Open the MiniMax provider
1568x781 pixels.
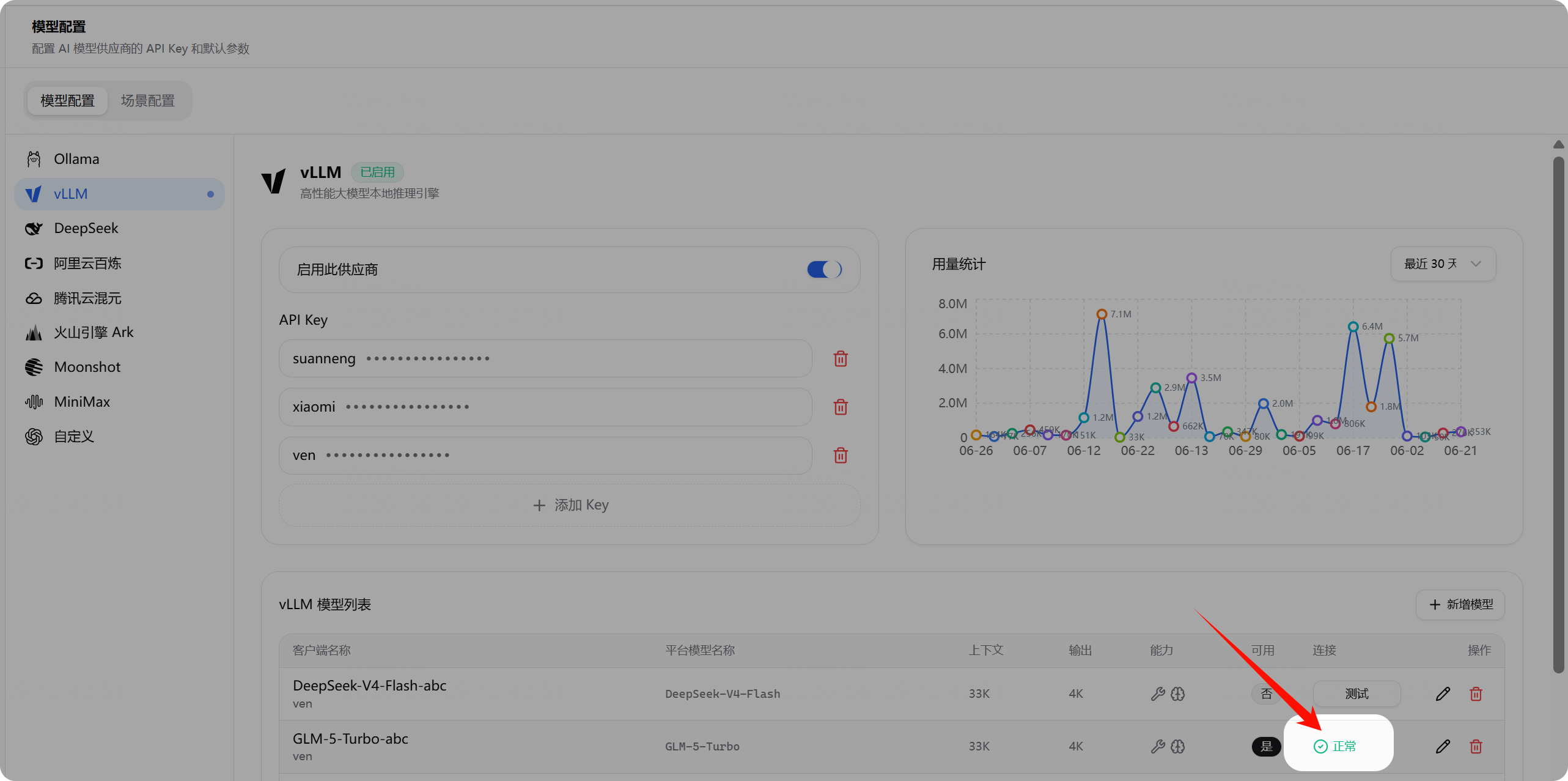[x=119, y=402]
